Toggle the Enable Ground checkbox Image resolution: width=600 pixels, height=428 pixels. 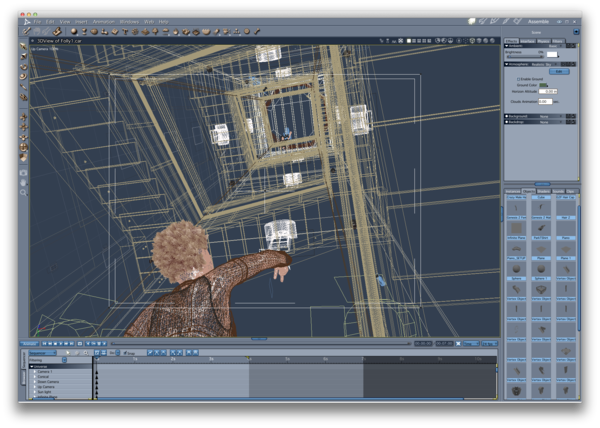point(518,79)
